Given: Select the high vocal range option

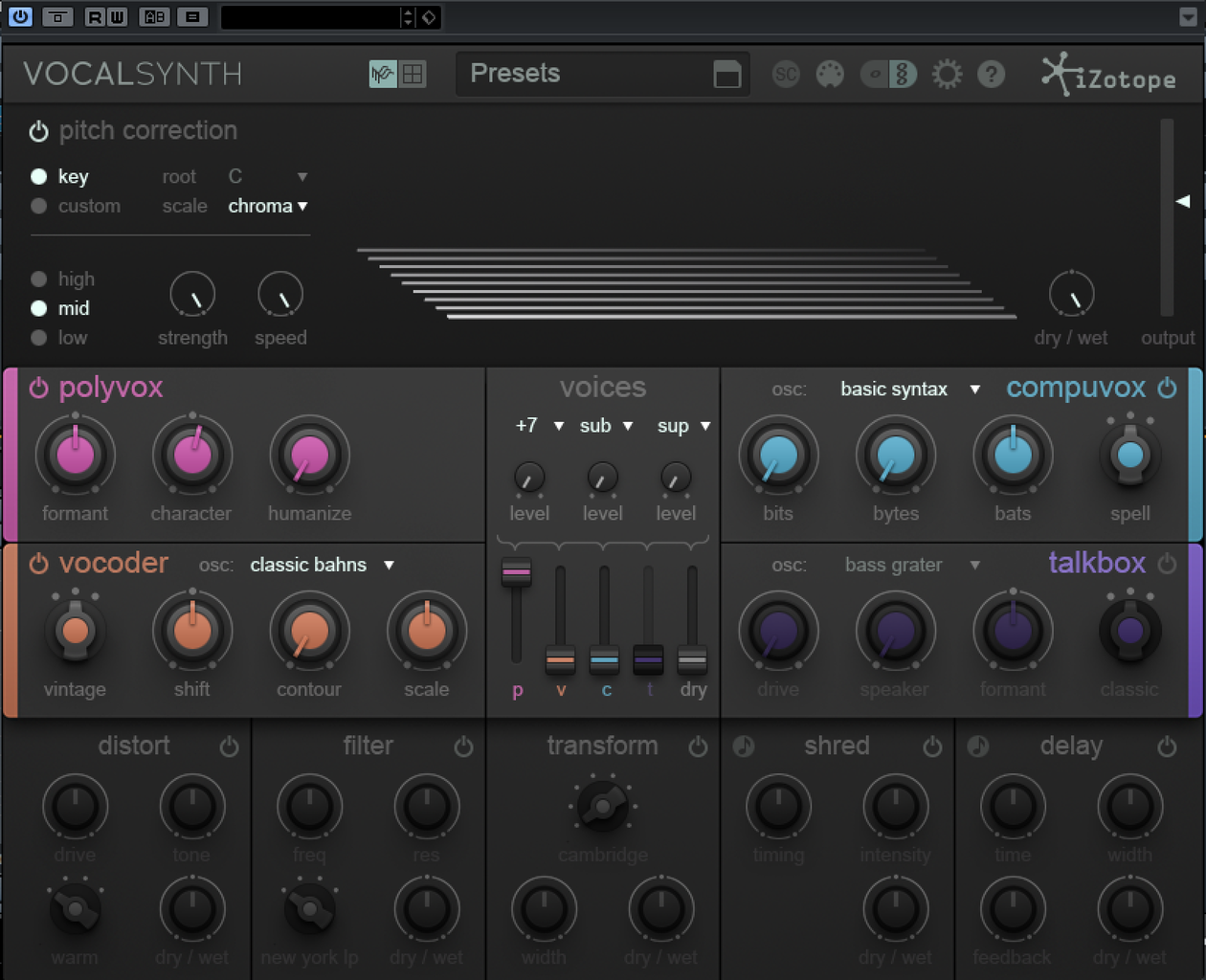Looking at the screenshot, I should click(39, 278).
